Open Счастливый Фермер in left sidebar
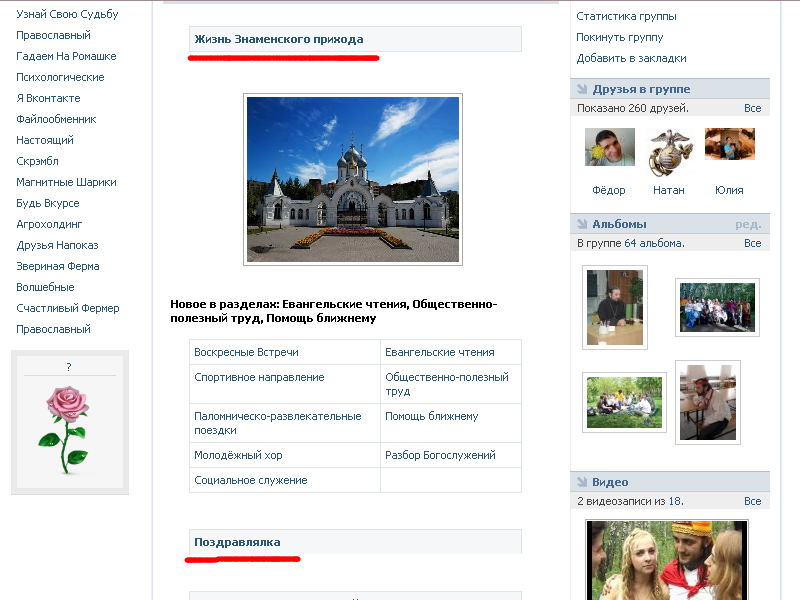This screenshot has width=800, height=600. tap(67, 308)
